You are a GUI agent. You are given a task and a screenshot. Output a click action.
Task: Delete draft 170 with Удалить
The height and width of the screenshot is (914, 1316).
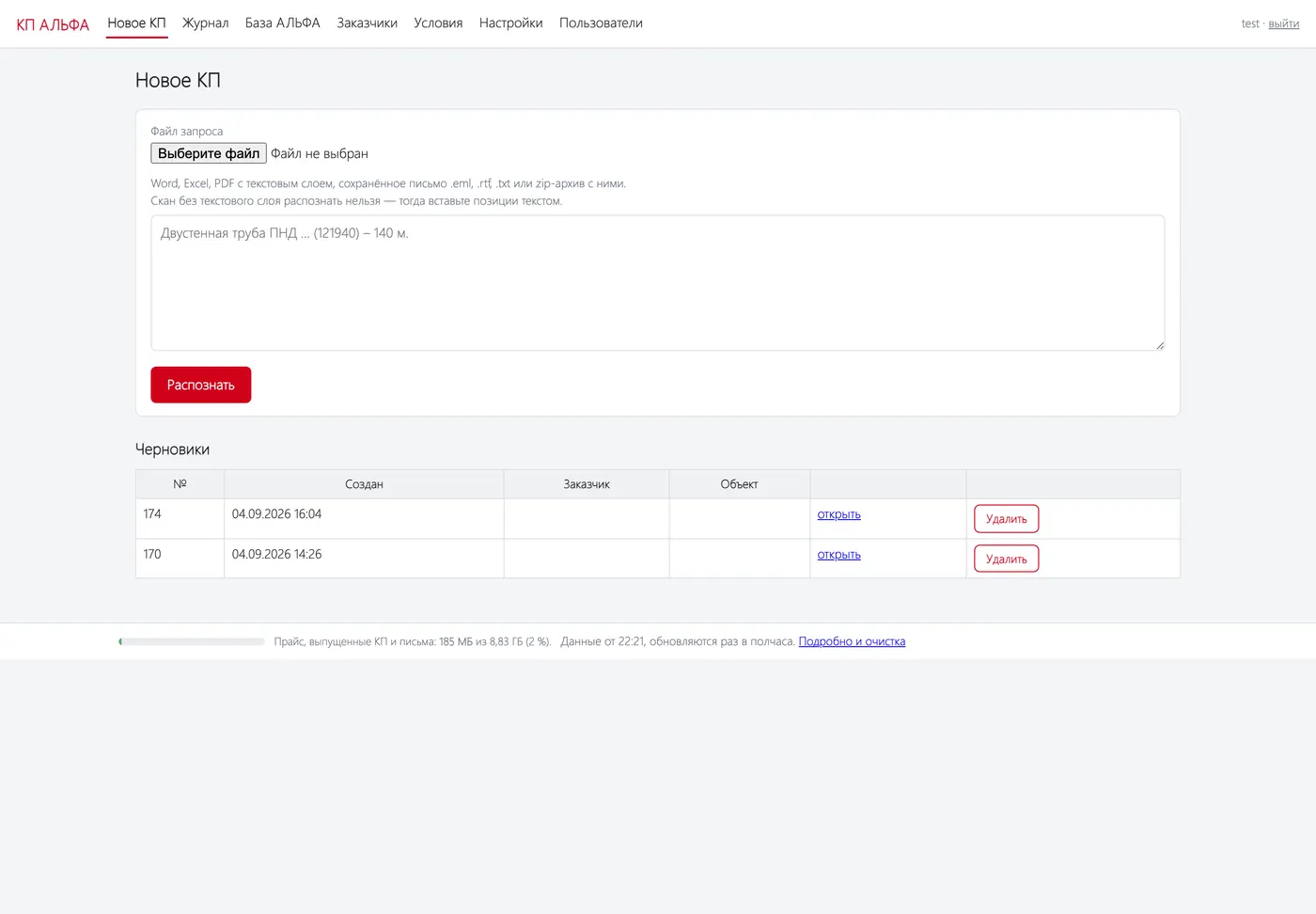1006,559
